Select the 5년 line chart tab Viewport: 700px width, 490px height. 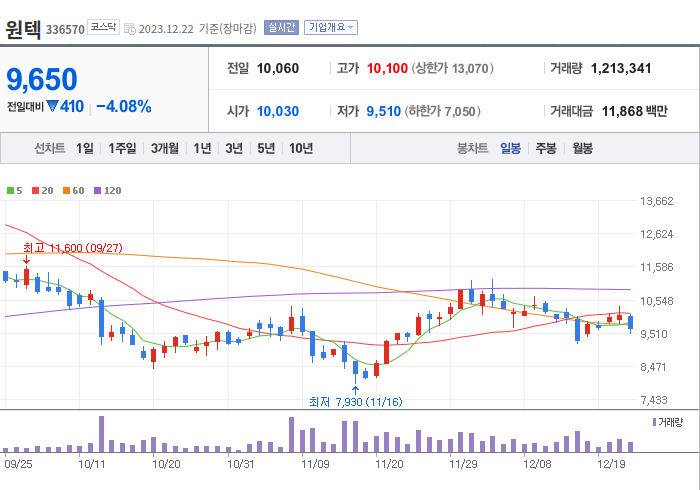click(x=266, y=148)
